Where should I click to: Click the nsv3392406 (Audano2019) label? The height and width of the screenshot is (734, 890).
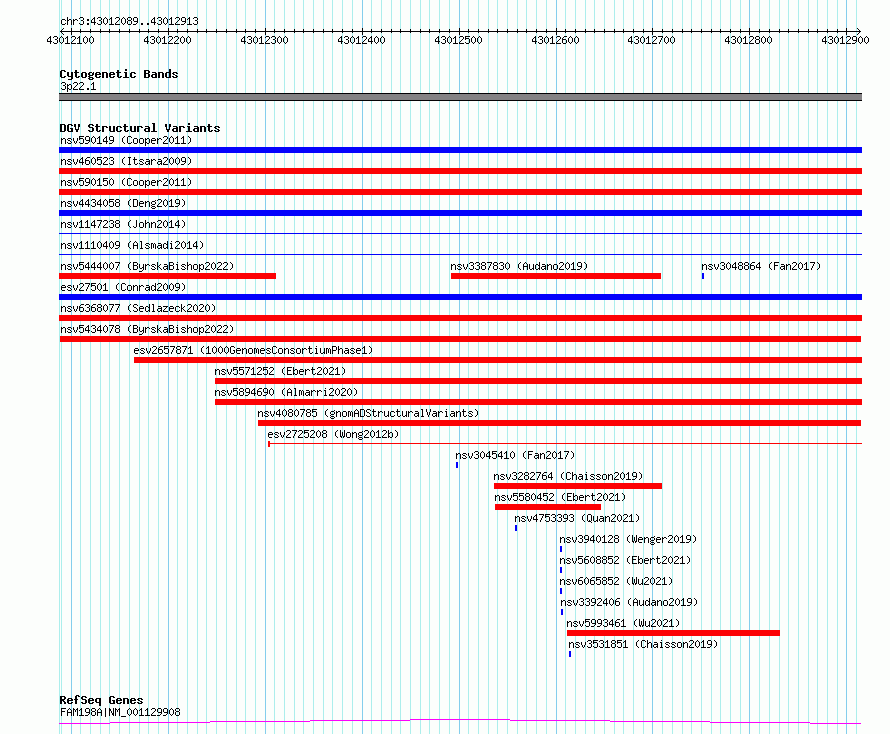[629, 602]
